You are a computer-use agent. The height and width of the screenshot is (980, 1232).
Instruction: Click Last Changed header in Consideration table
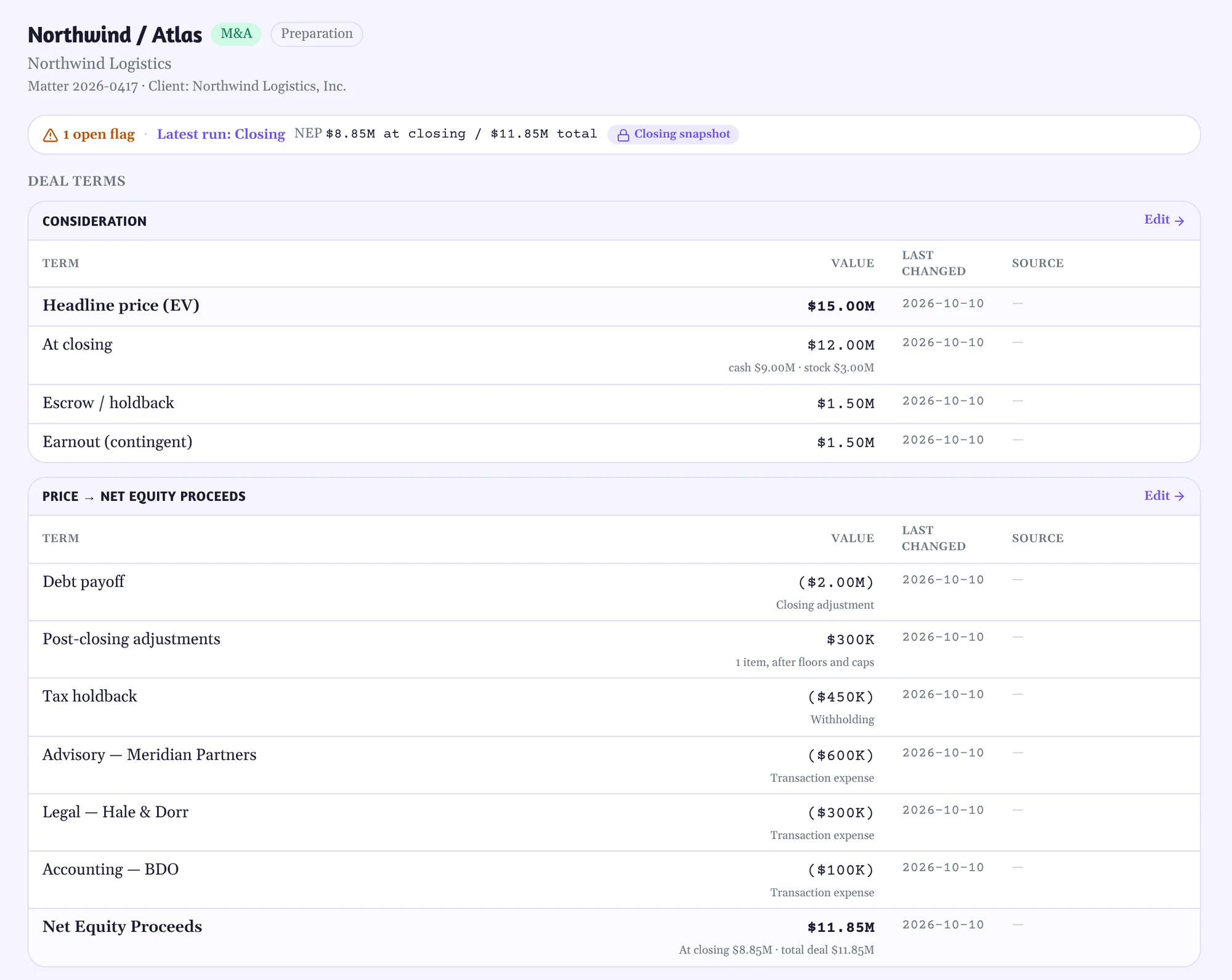click(933, 263)
